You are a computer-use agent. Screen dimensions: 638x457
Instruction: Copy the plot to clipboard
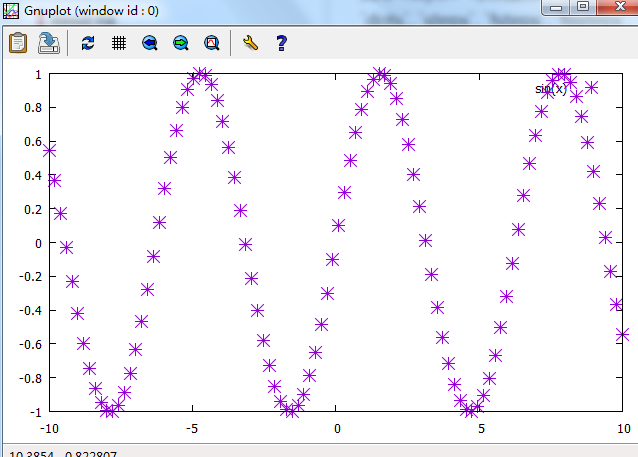(x=18, y=43)
